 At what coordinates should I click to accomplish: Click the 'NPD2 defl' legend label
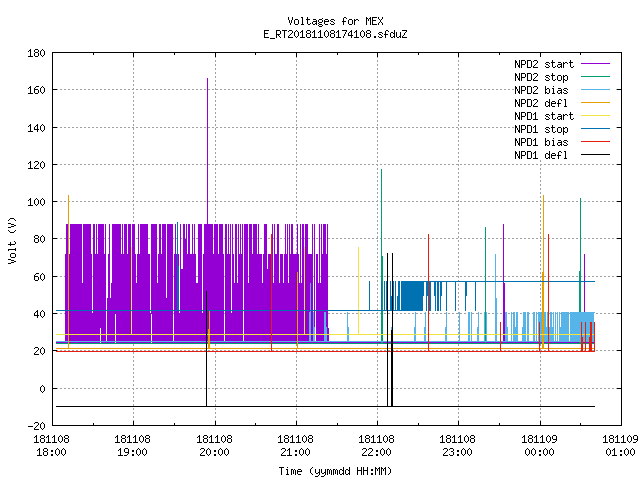click(x=541, y=103)
